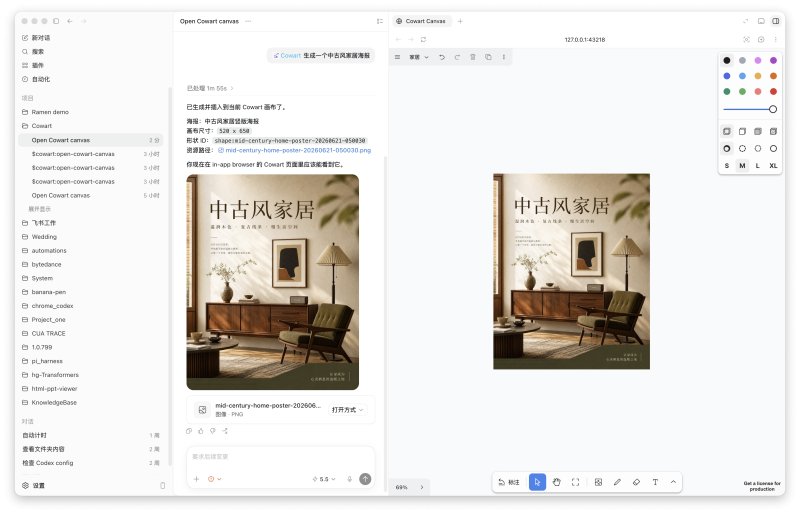The width and height of the screenshot is (800, 514).
Task: Set size to M
Action: tap(742, 165)
